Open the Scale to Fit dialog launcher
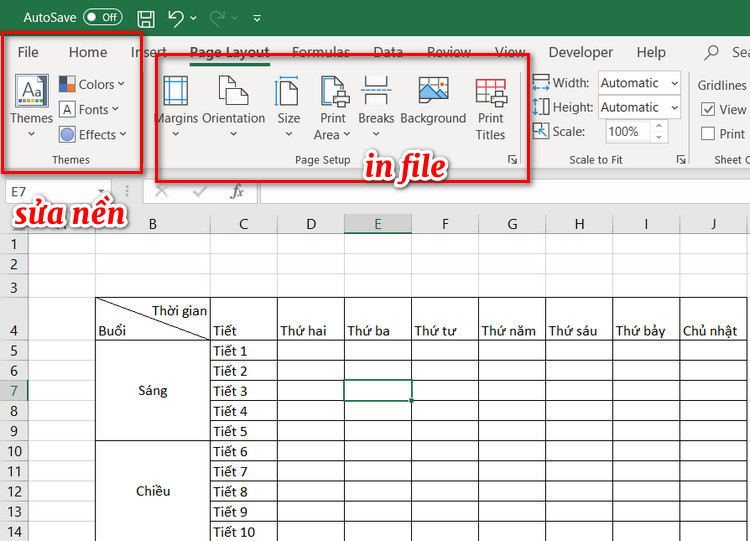The height and width of the screenshot is (541, 750). pos(681,160)
